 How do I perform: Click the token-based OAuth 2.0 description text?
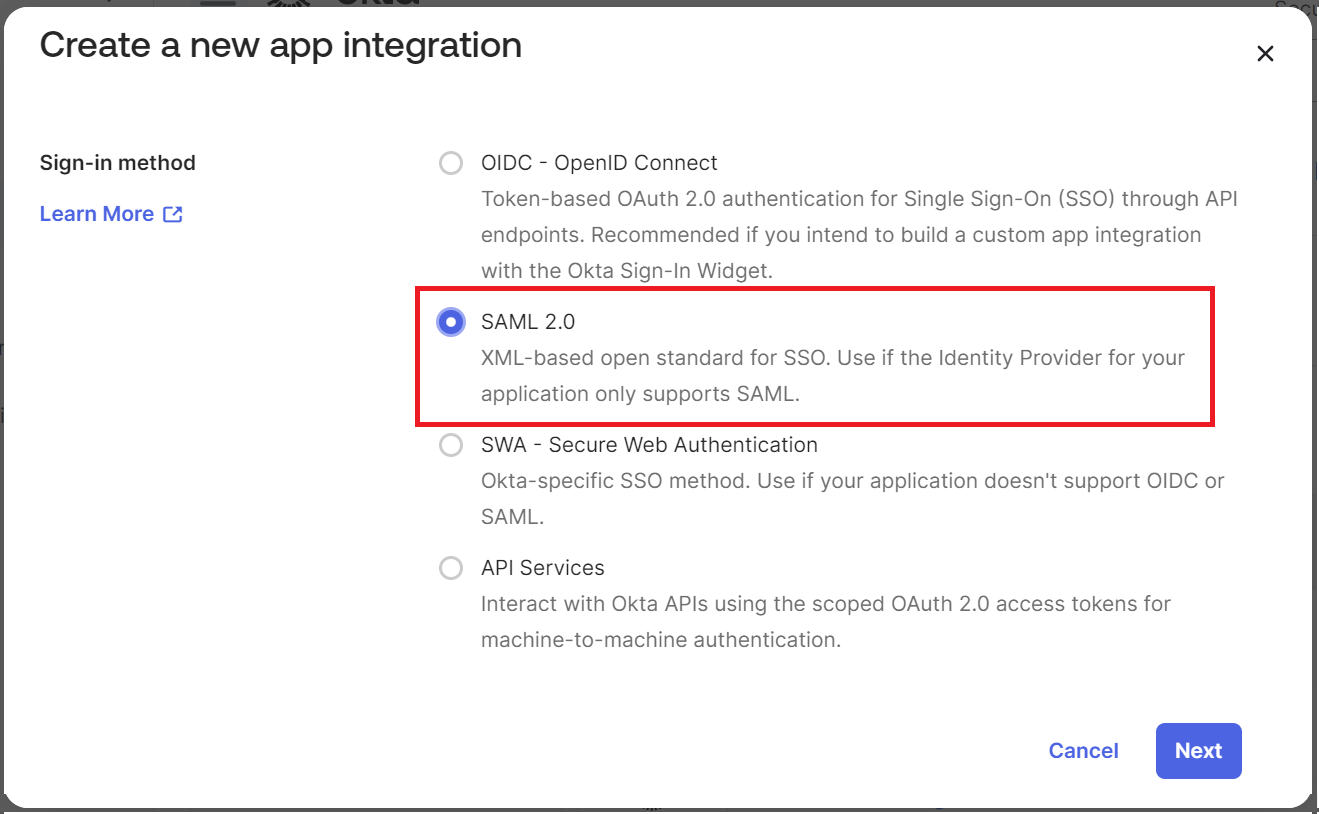858,234
